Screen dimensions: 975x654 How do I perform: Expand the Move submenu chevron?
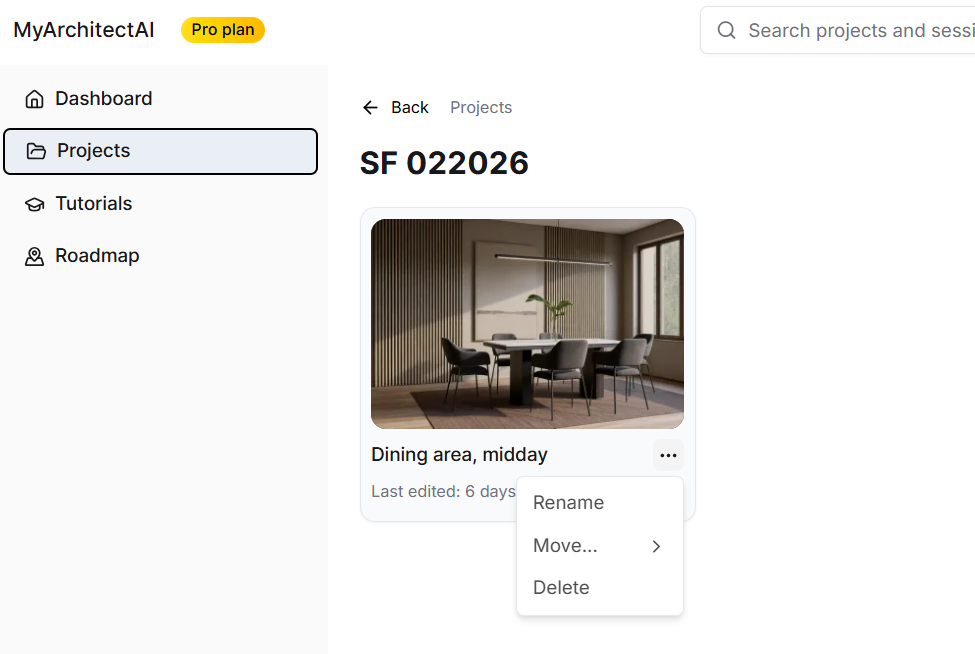point(656,546)
